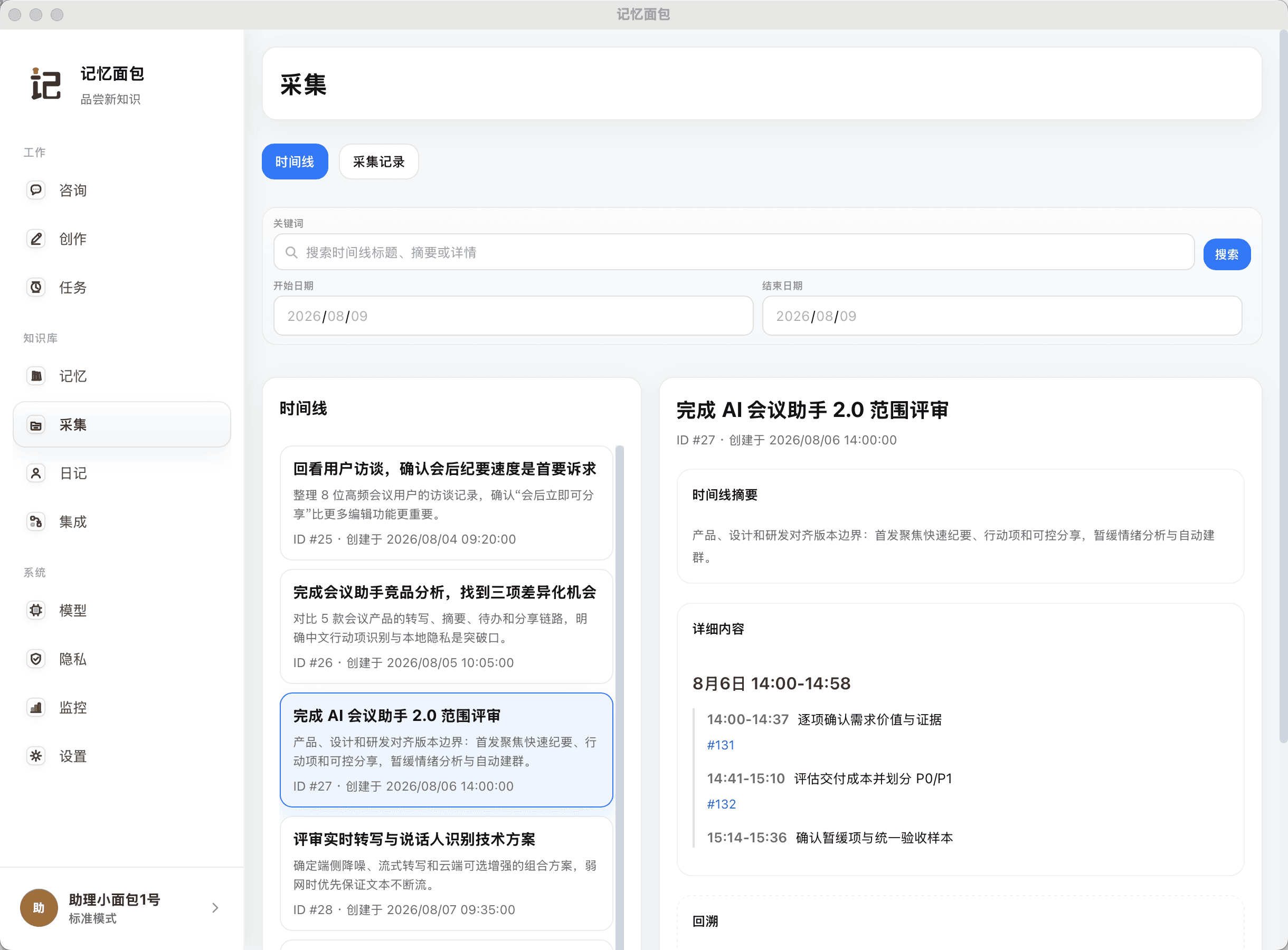Click the 记忆面包 app logo
This screenshot has width=1288, height=950.
pos(45,84)
